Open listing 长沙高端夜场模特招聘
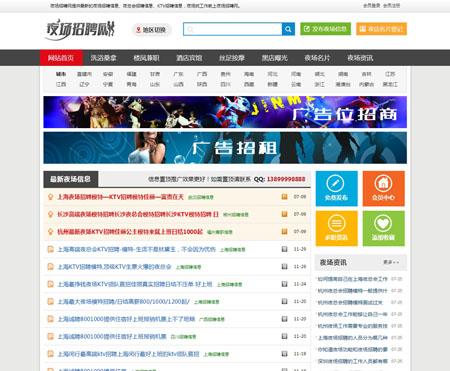This screenshot has height=371, width=450. pos(138,214)
